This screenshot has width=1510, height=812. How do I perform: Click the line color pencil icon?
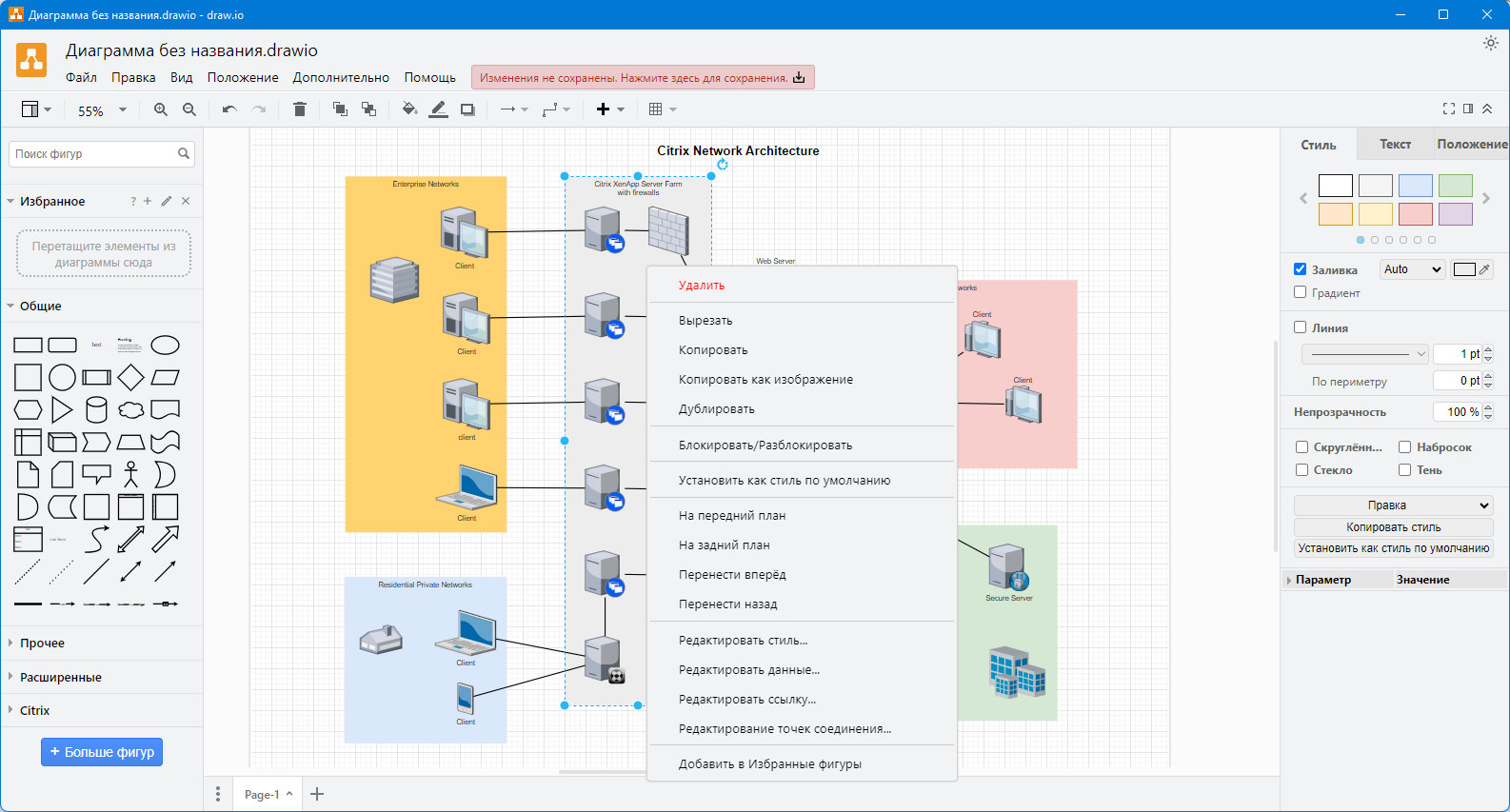click(x=438, y=109)
